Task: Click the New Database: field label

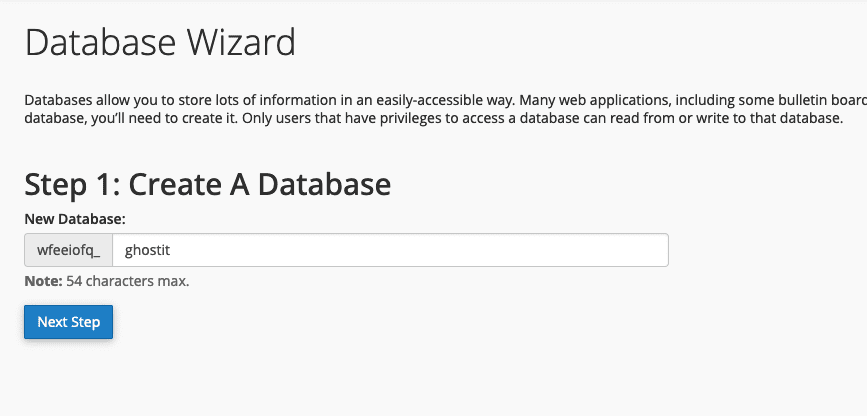Action: click(x=74, y=218)
